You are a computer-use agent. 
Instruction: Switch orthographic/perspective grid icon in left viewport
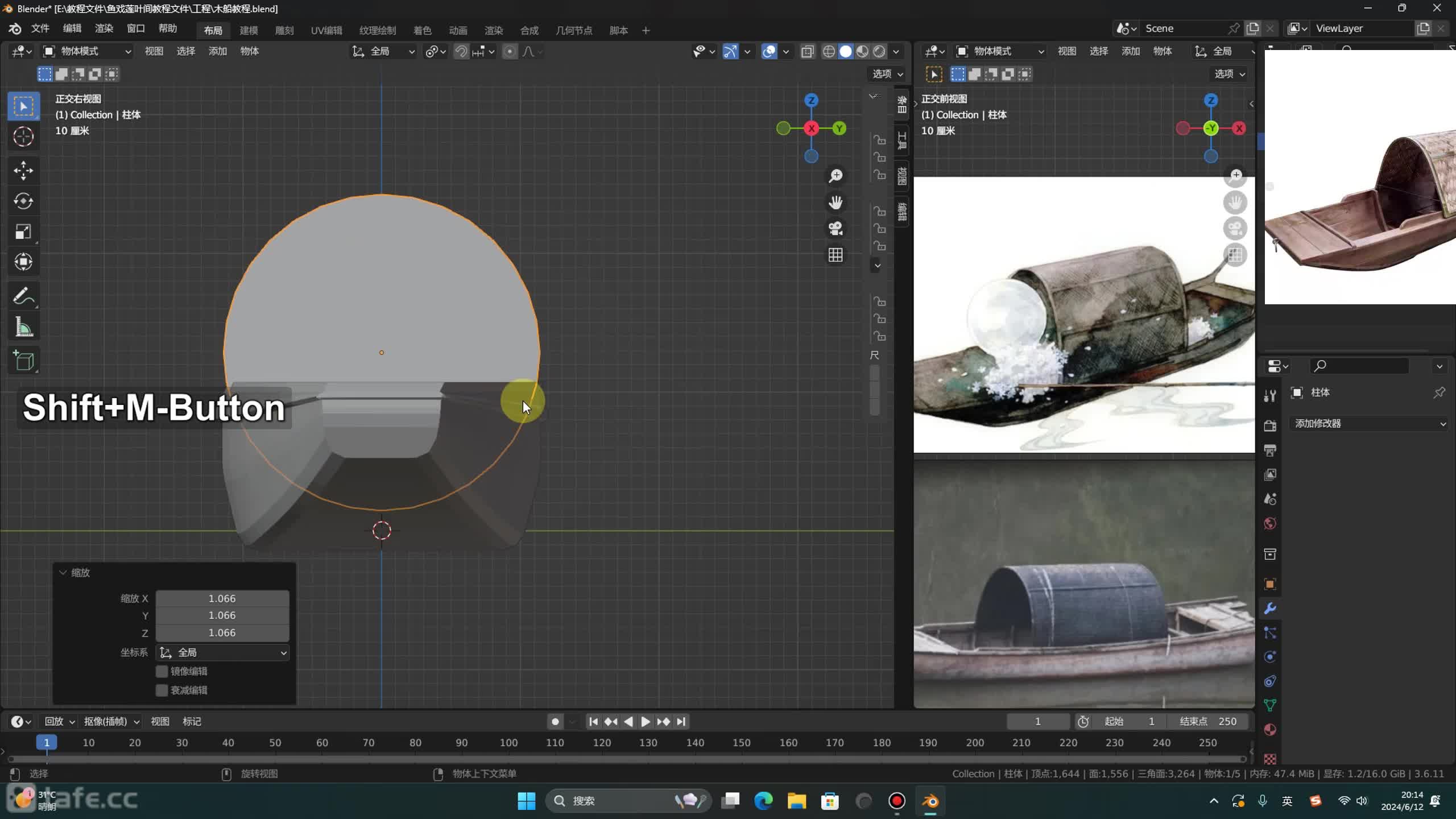(835, 255)
